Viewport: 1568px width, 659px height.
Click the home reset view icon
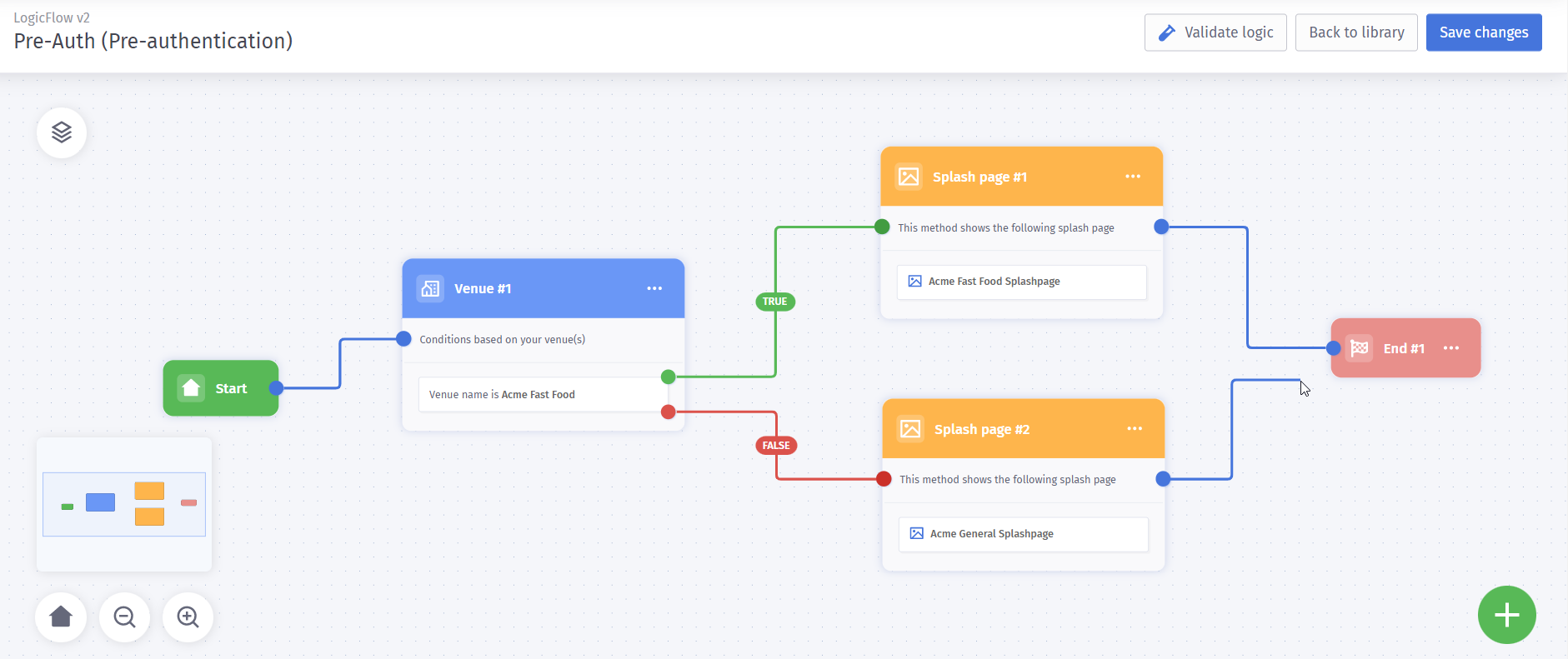61,617
